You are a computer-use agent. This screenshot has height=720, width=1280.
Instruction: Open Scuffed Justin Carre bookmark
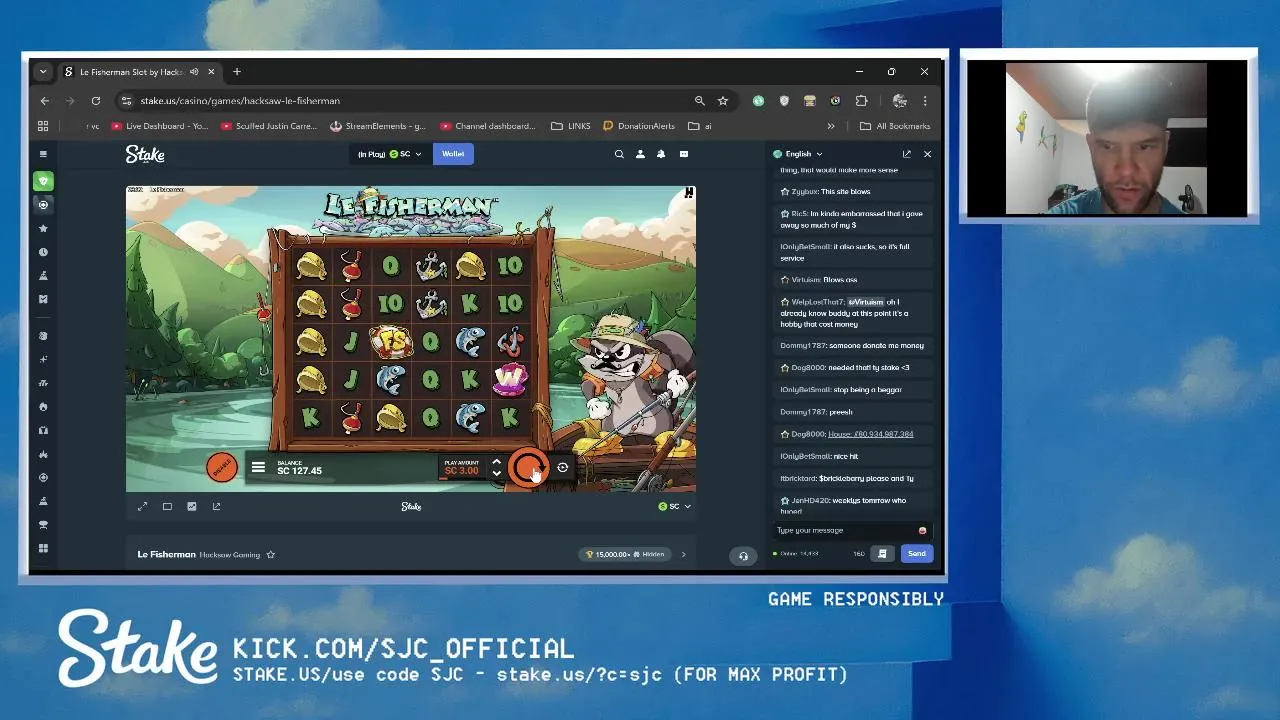point(269,126)
